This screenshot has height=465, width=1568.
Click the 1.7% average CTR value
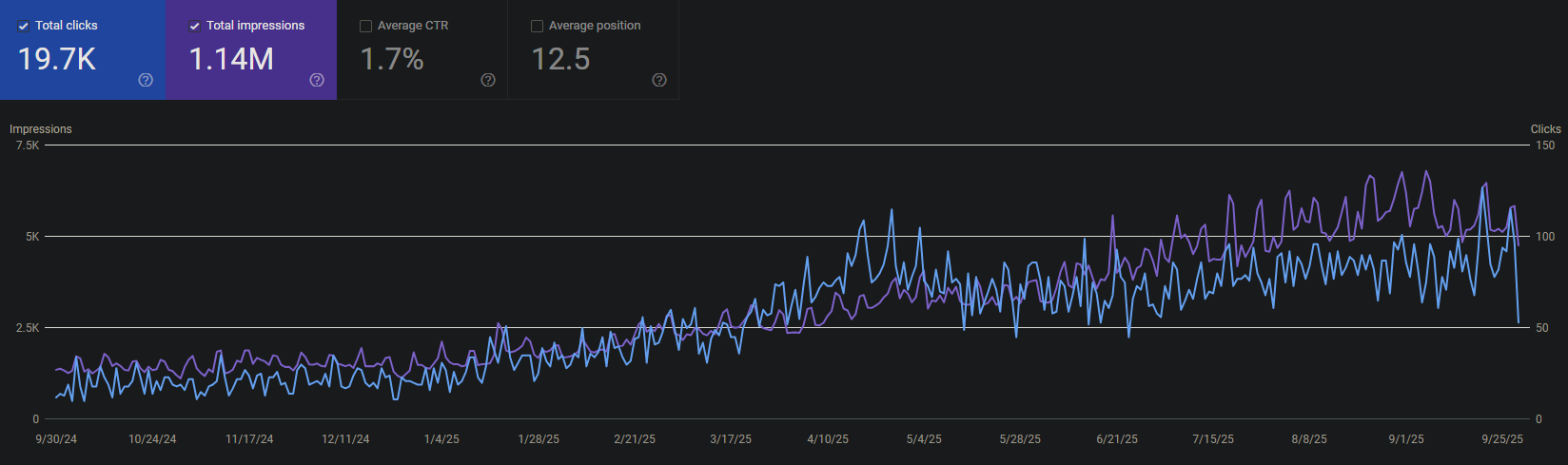point(392,59)
